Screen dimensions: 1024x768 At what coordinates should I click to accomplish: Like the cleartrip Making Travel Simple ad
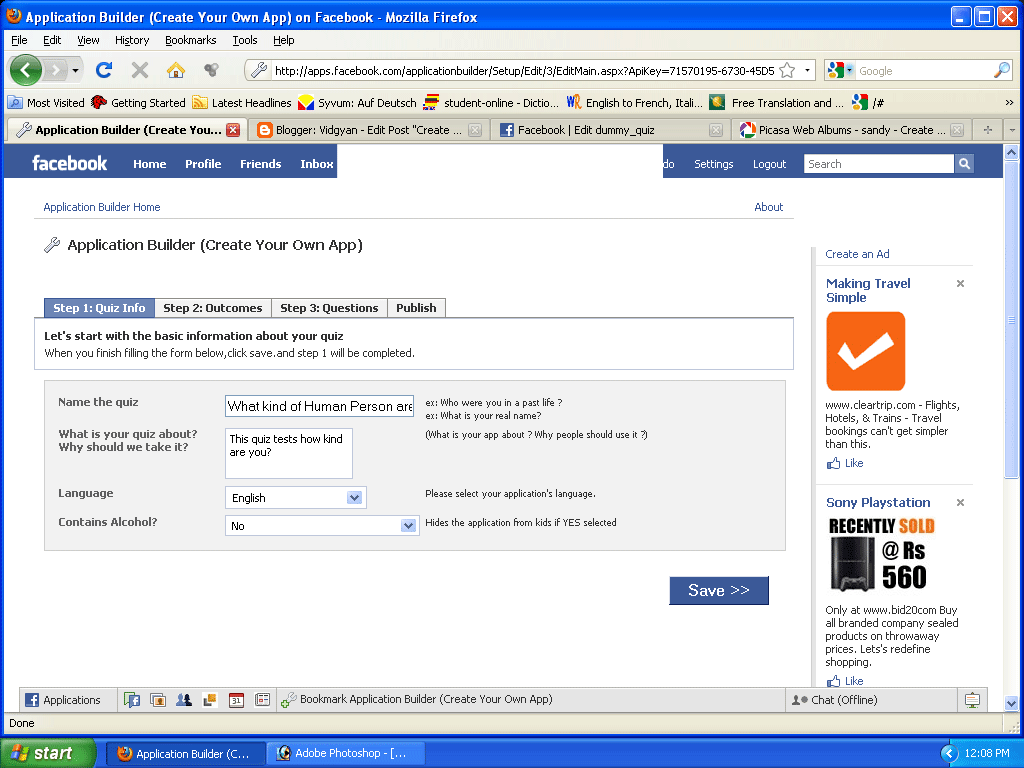845,463
